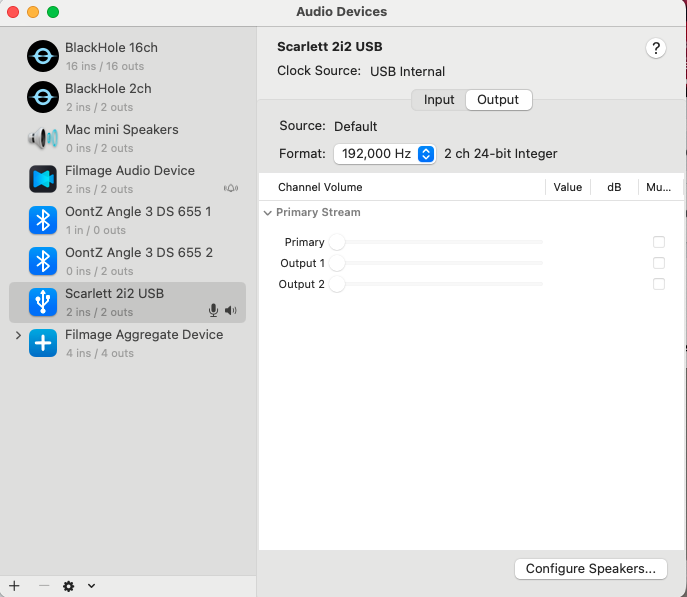This screenshot has height=597, width=687.
Task: Click the OontZ Angle 3 DS 655 1 Bluetooth icon
Action: 43,220
